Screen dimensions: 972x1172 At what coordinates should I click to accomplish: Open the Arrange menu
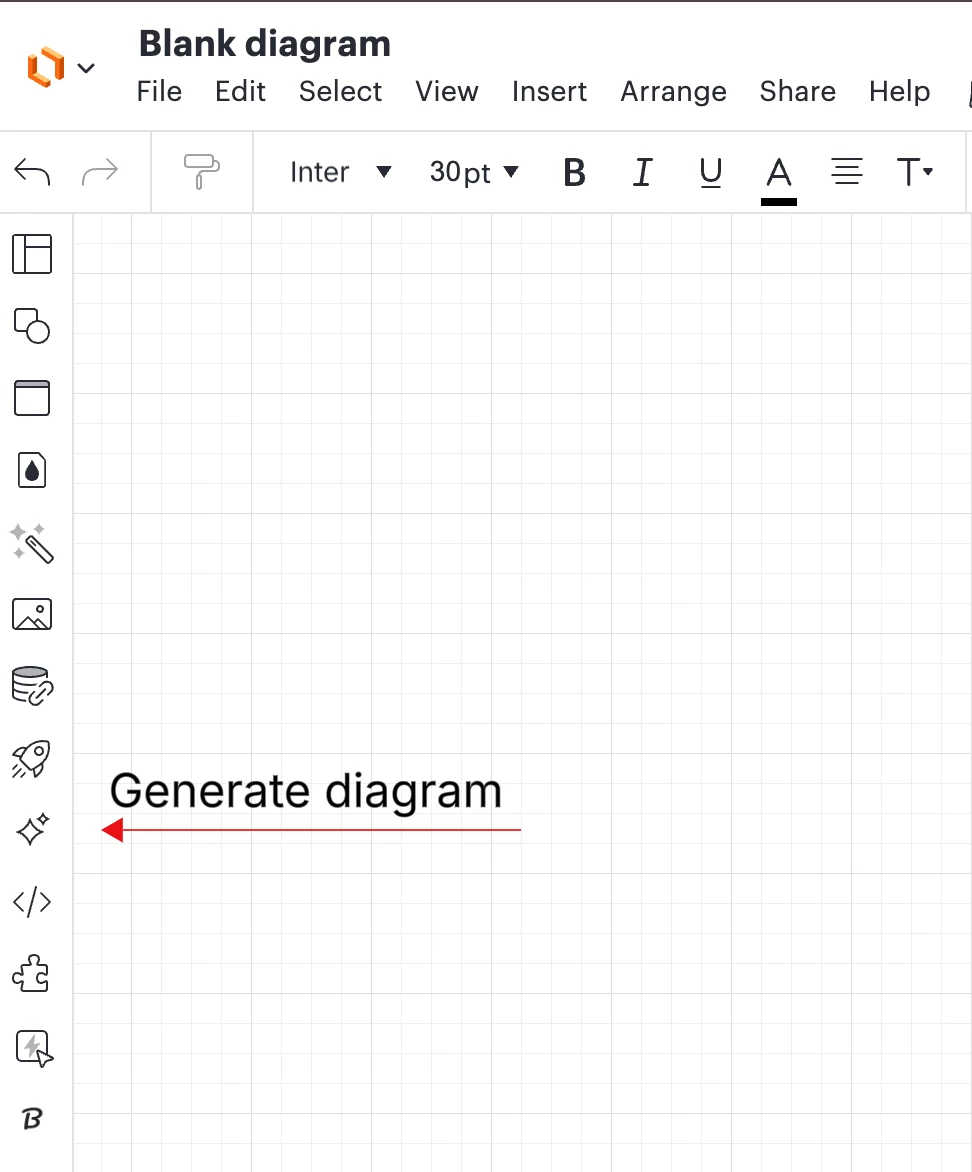pos(674,91)
